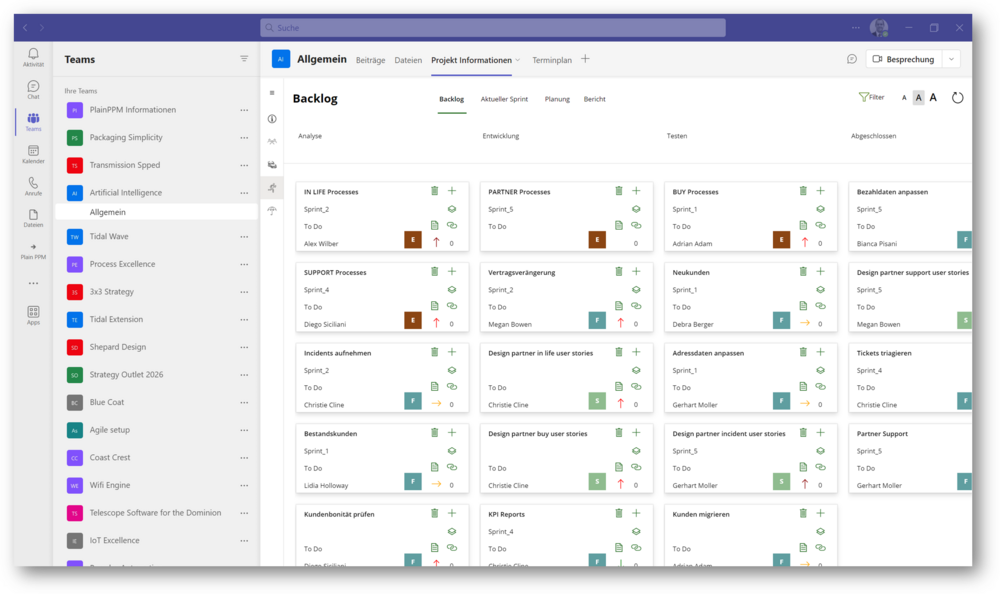The image size is (1000, 594).
Task: Switch to the Aktueller Sprint tab
Action: 504,99
